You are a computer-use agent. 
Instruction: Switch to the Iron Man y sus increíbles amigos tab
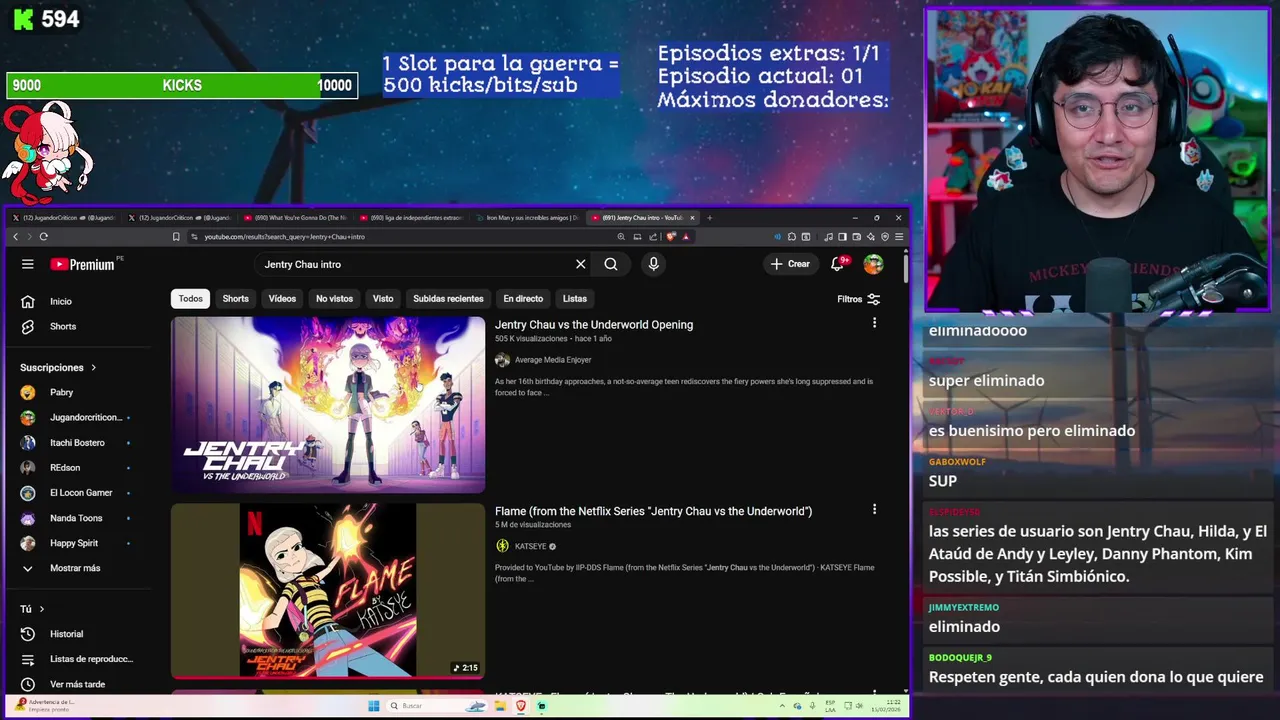point(527,217)
